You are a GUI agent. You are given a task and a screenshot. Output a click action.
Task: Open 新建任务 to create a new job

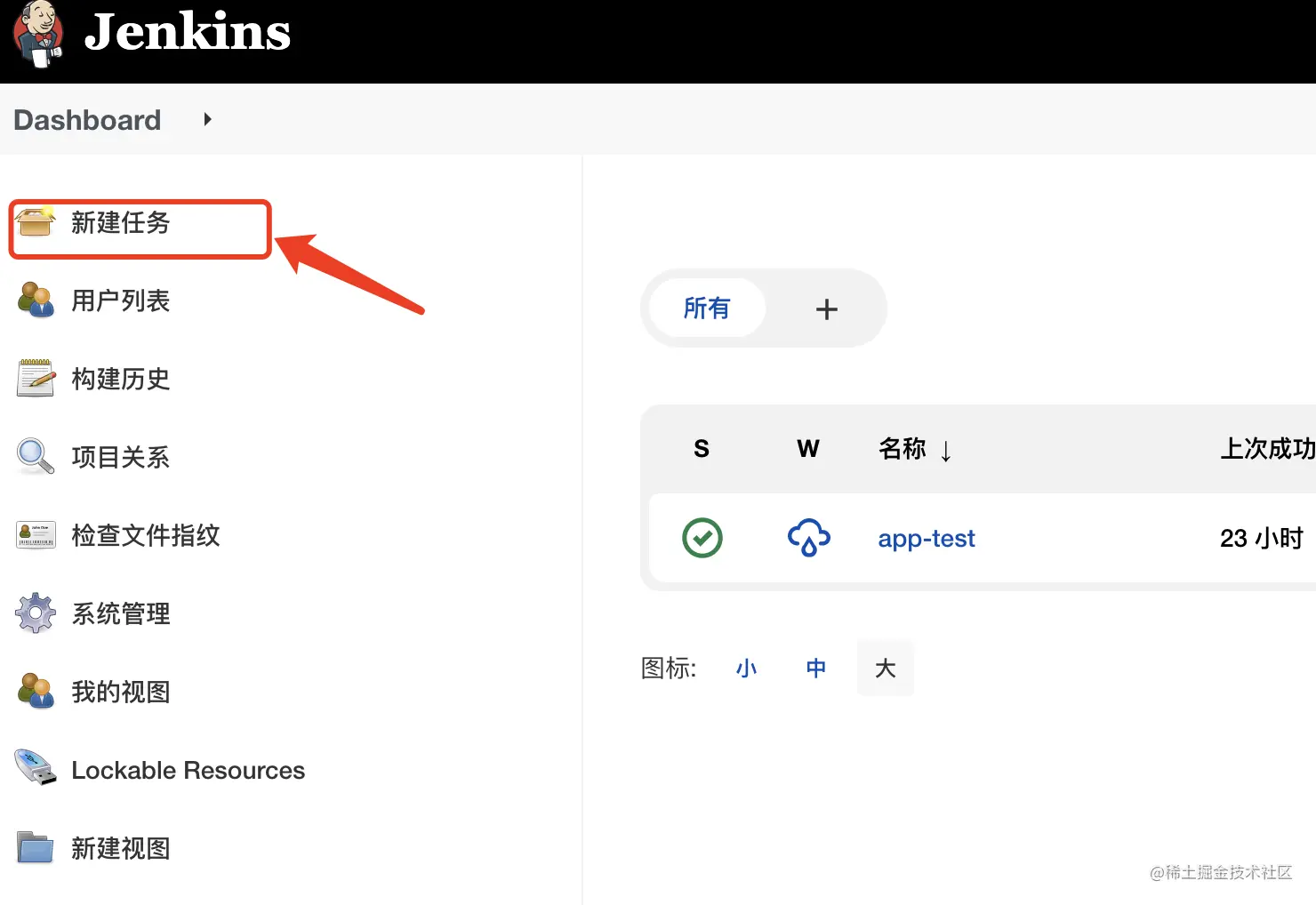pos(124,227)
